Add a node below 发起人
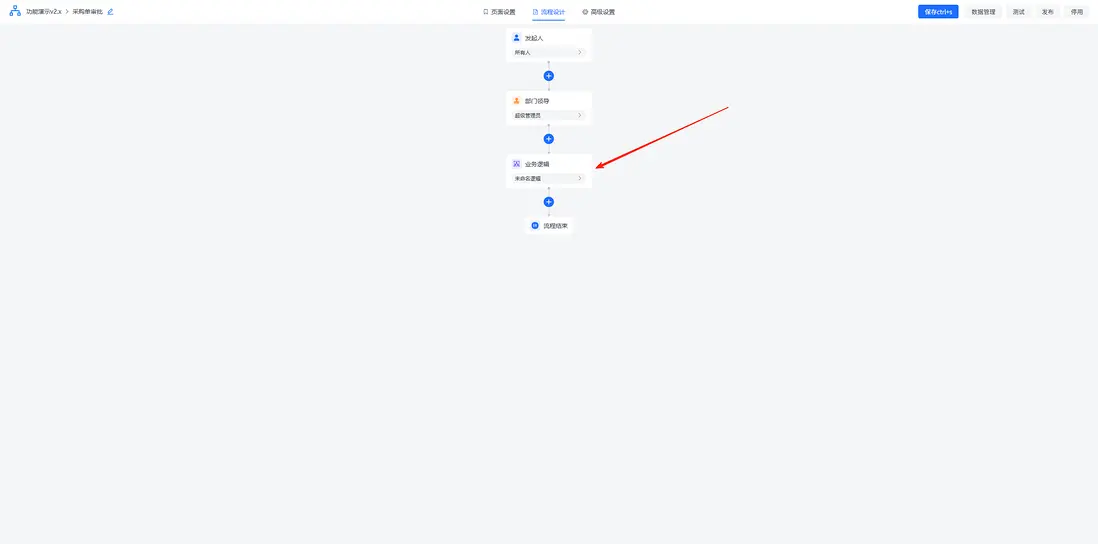 point(549,76)
